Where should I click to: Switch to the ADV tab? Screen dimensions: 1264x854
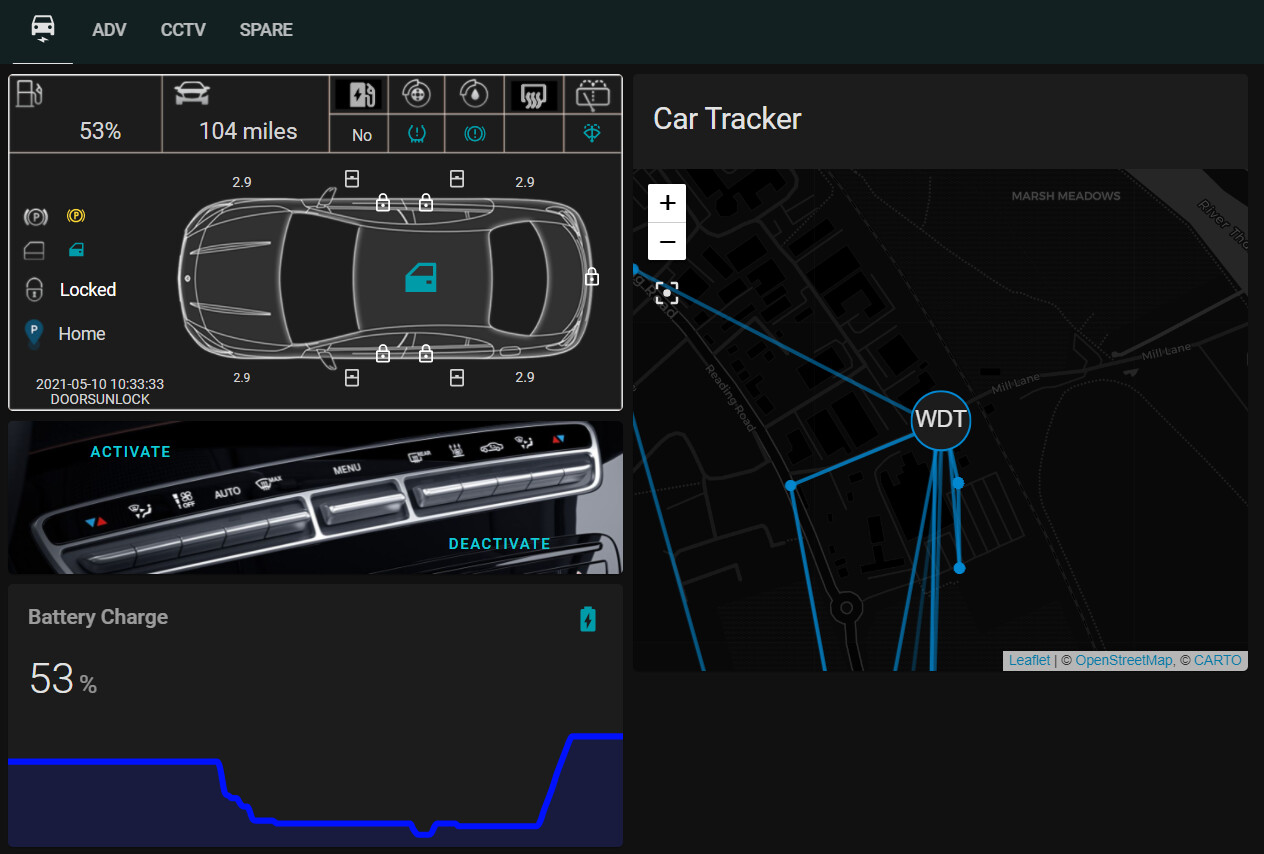[109, 30]
